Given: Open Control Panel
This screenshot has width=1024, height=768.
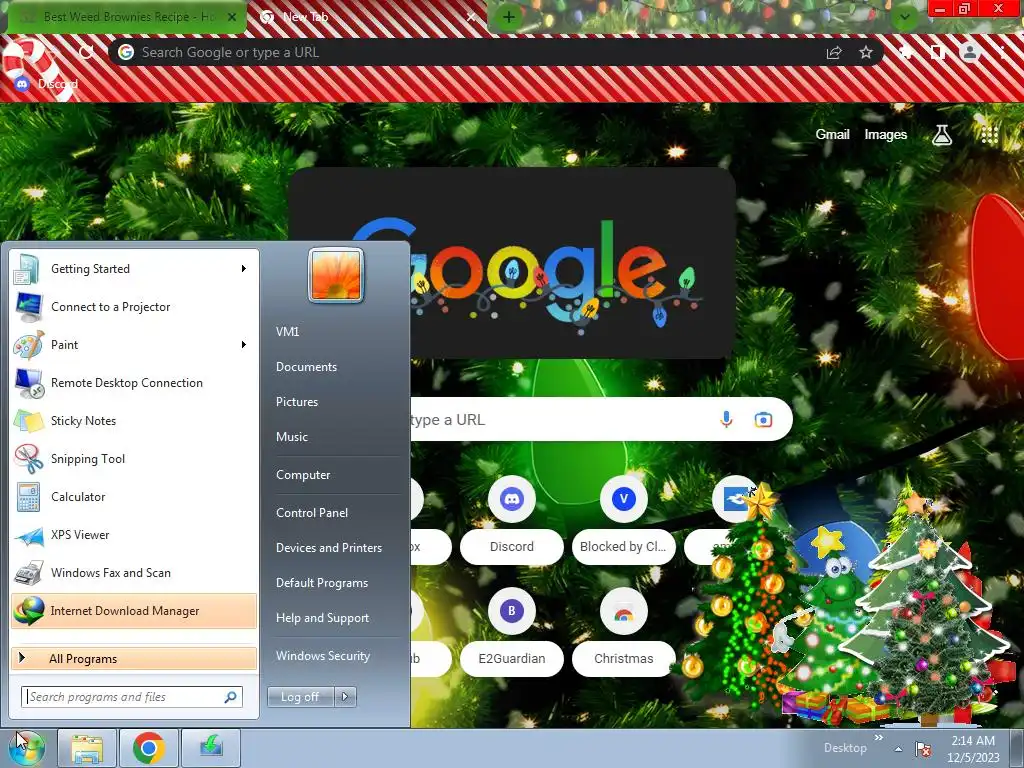Looking at the screenshot, I should [x=312, y=513].
